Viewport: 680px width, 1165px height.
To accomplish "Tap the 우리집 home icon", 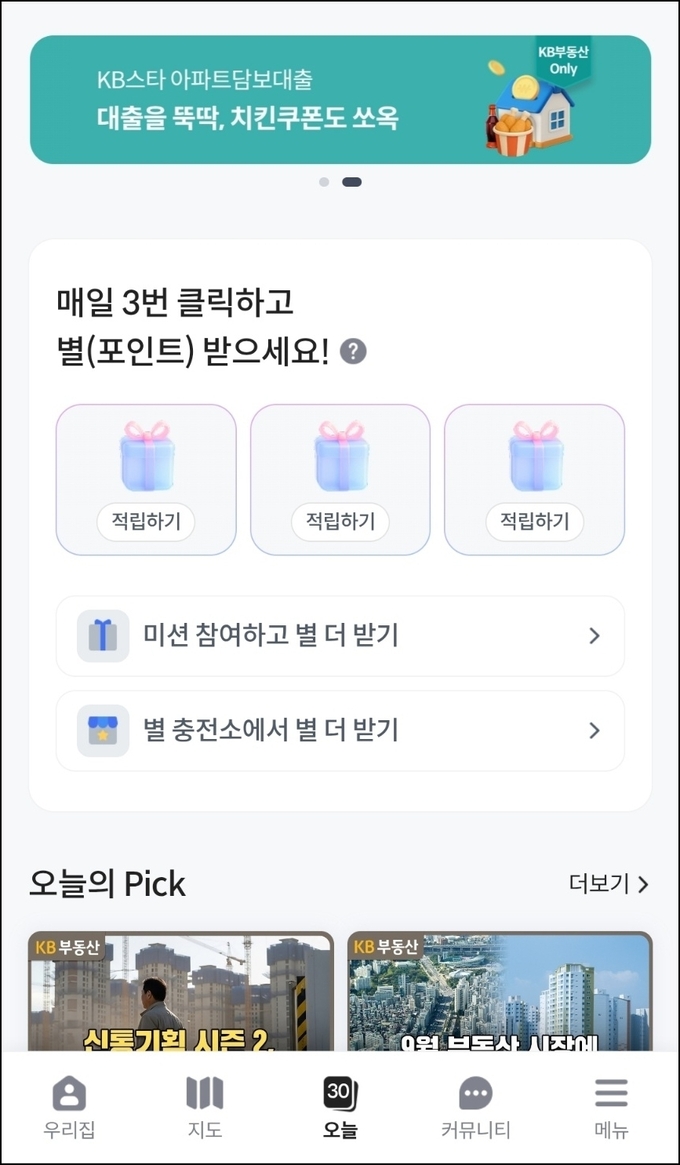I will [x=68, y=1094].
